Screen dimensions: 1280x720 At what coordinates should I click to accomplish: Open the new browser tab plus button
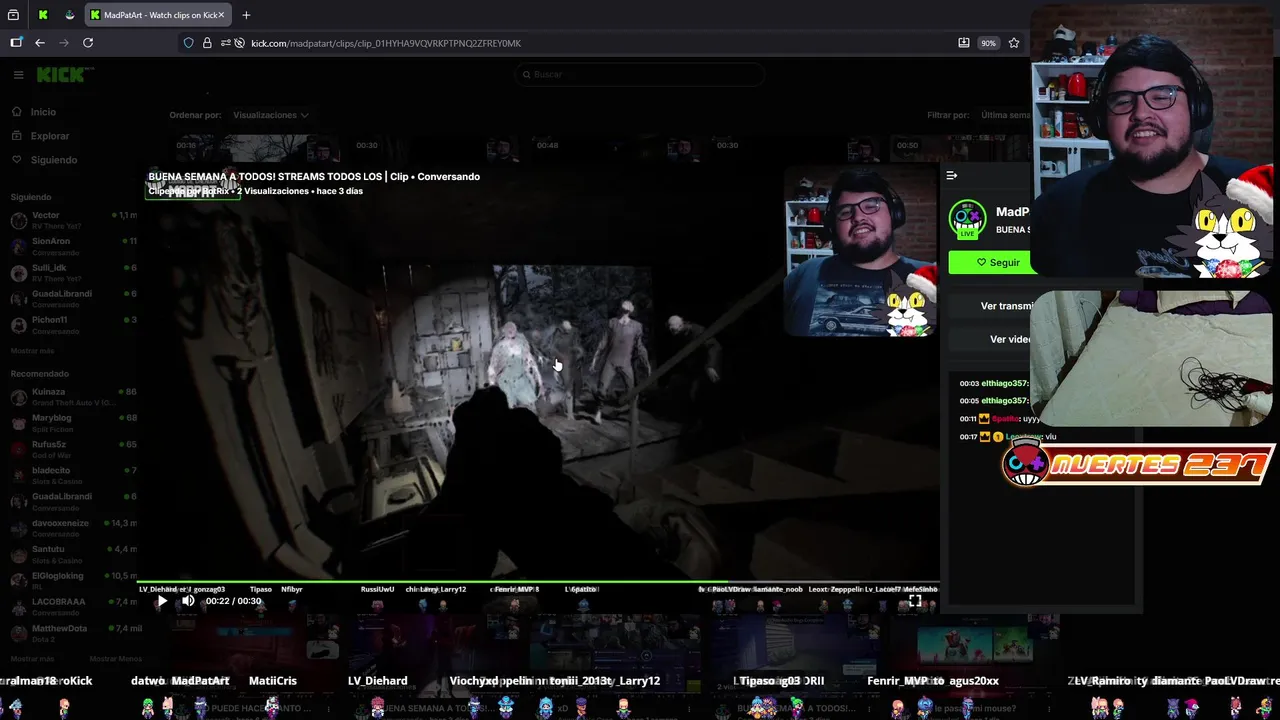[x=246, y=15]
